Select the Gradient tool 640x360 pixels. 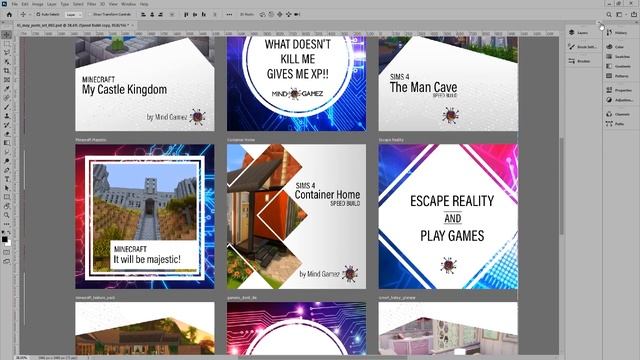(x=7, y=143)
